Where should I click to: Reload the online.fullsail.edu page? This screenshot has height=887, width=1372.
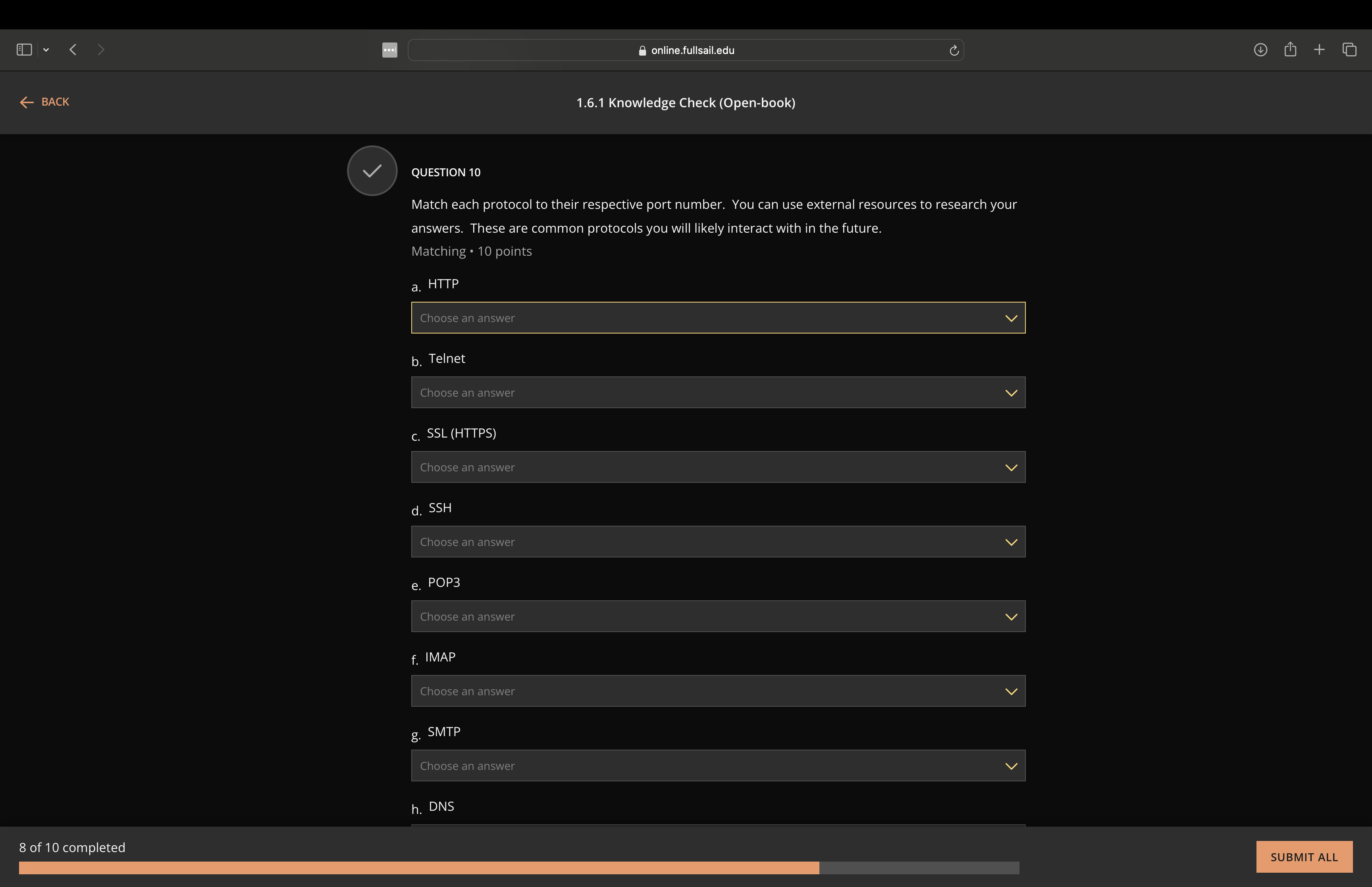(954, 50)
